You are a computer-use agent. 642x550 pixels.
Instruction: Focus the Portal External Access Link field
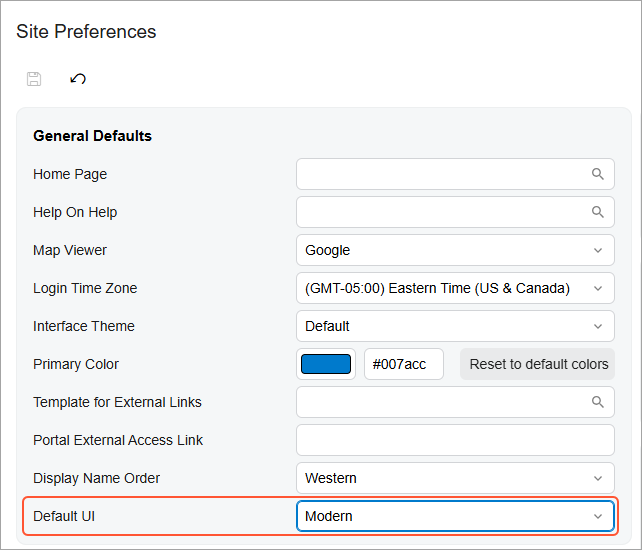click(x=455, y=440)
